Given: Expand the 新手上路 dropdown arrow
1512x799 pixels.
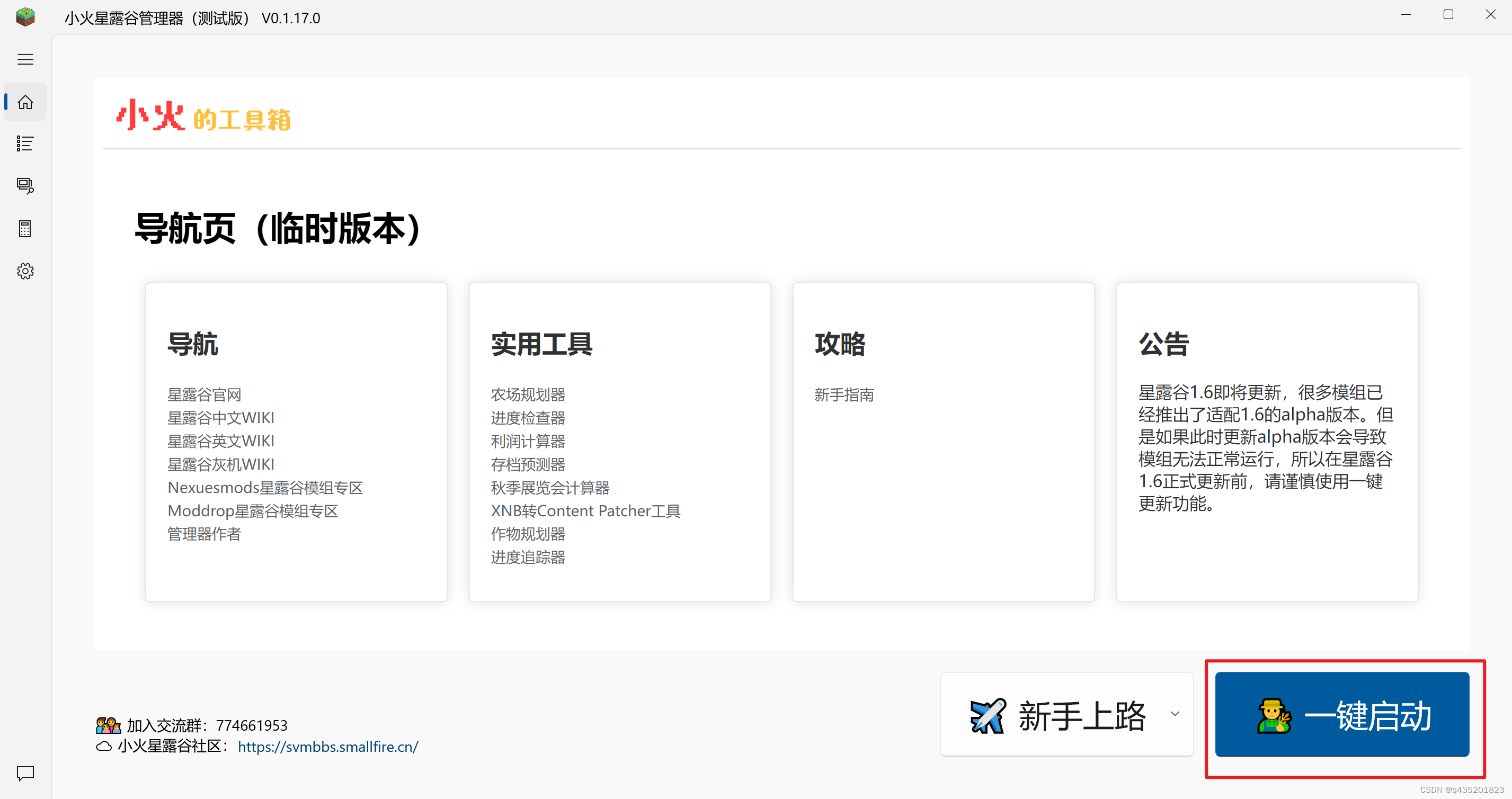Looking at the screenshot, I should [1175, 714].
